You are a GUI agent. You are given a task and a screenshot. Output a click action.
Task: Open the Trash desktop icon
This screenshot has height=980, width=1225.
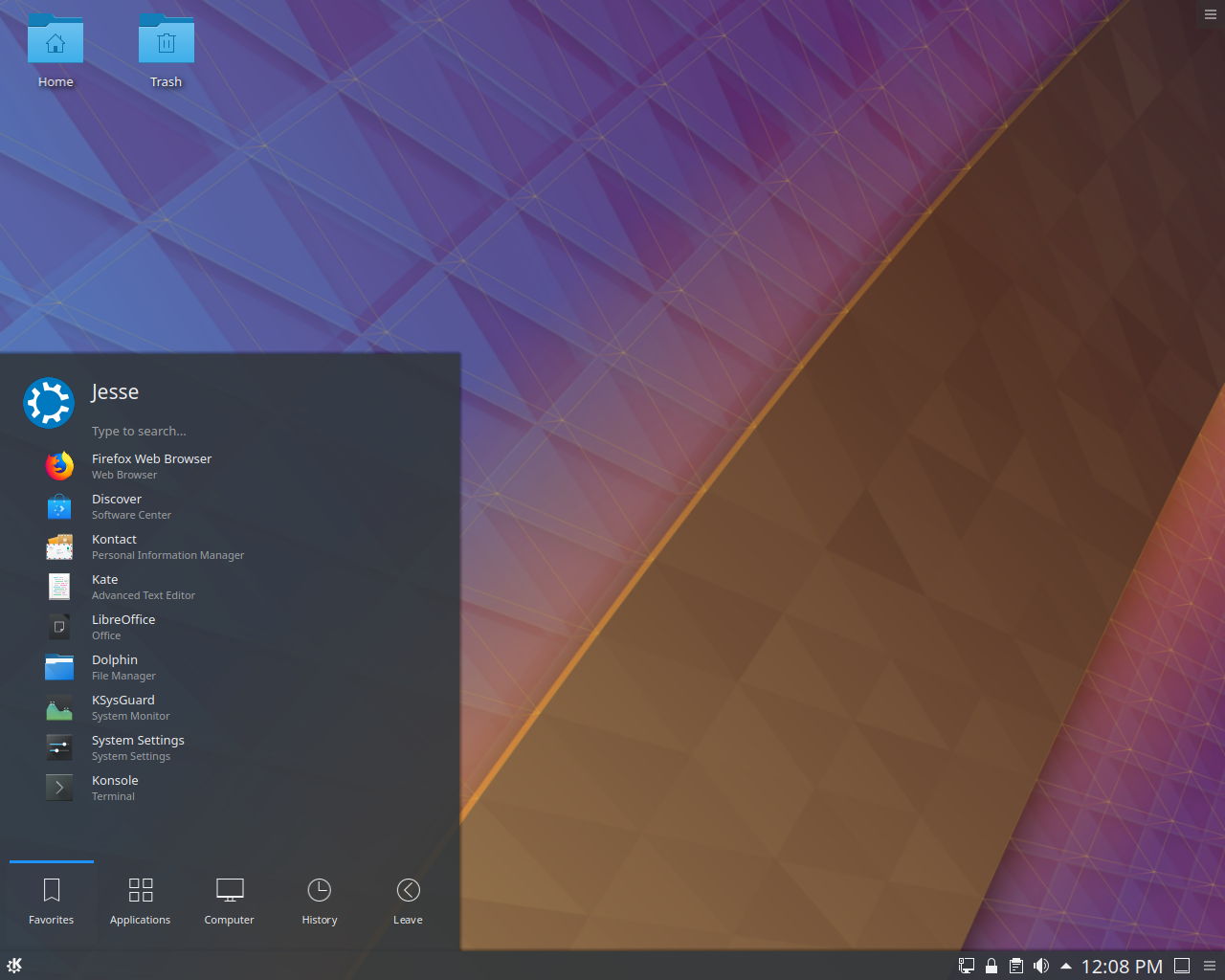click(x=167, y=52)
